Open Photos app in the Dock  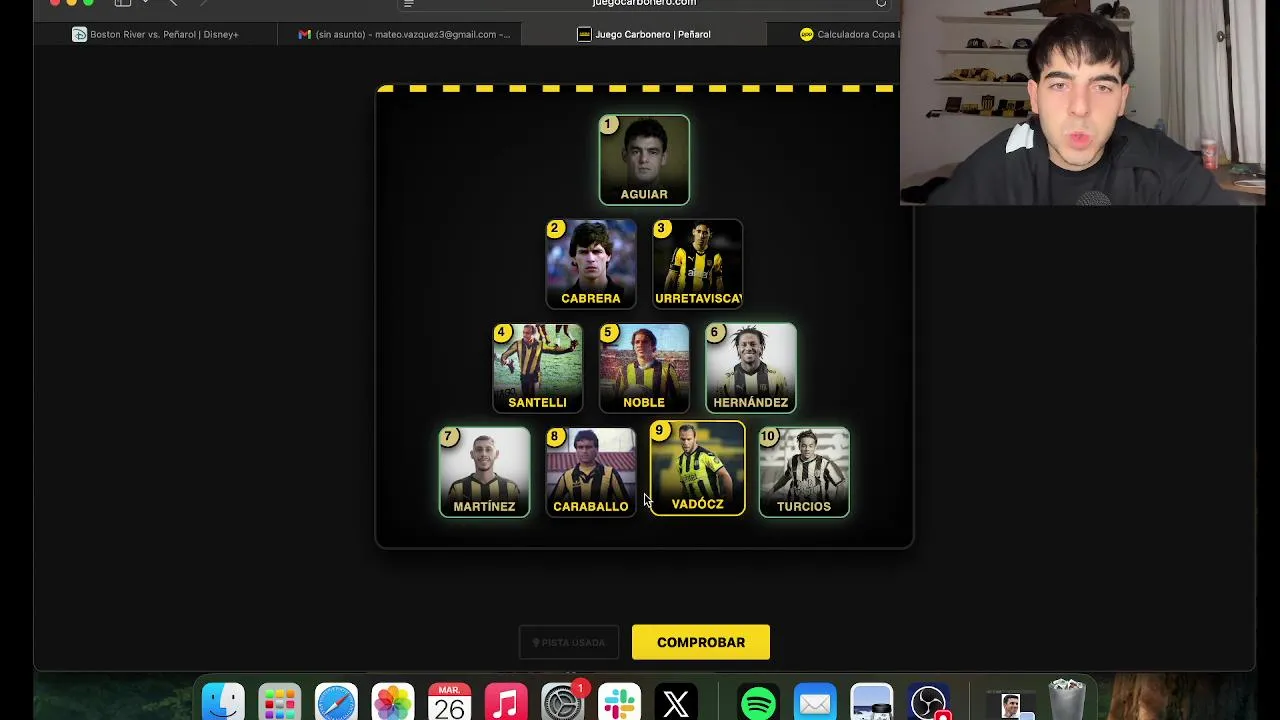point(393,702)
